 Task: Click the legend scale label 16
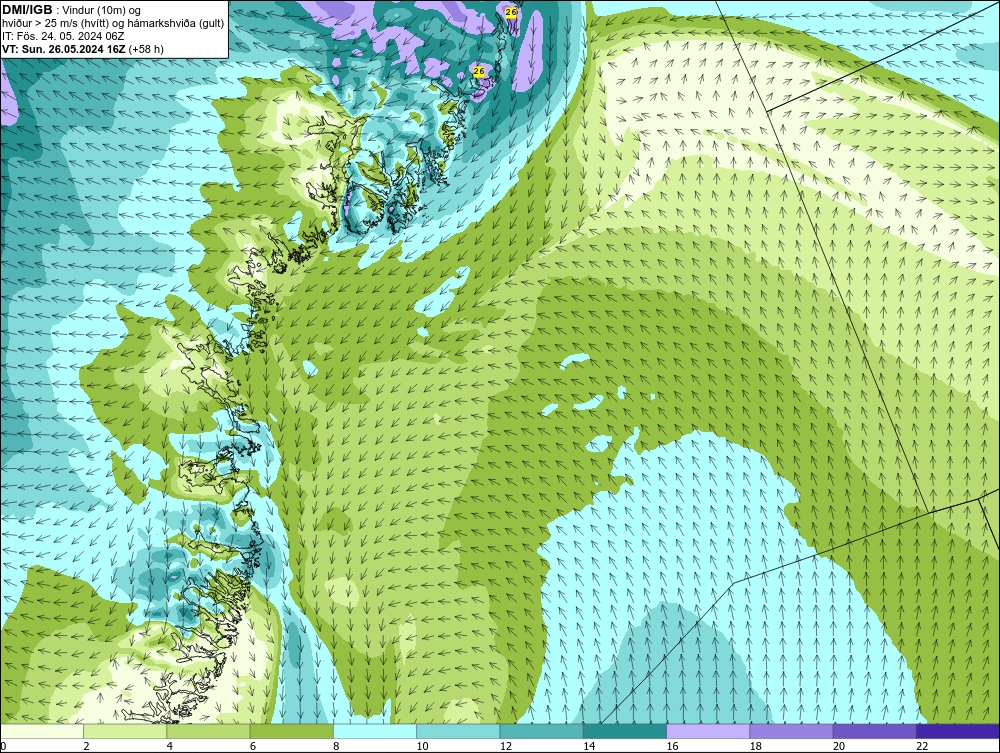coord(672,746)
